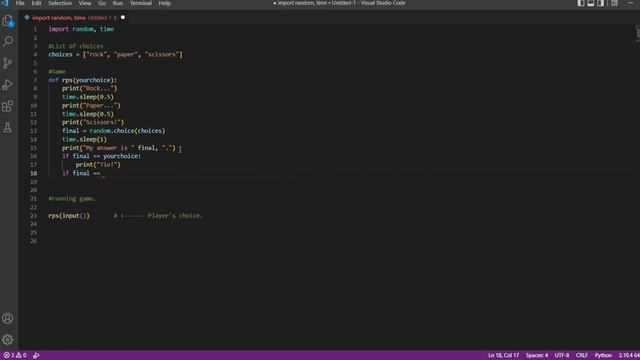The height and width of the screenshot is (360, 640).
Task: Click the time.sleep(1) line
Action: [84, 139]
